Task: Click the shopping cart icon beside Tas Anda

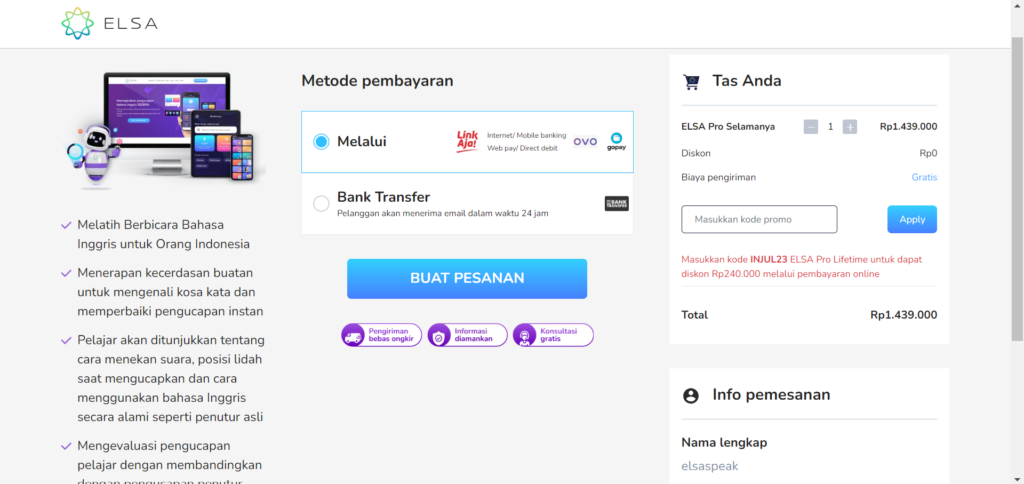Action: 691,82
